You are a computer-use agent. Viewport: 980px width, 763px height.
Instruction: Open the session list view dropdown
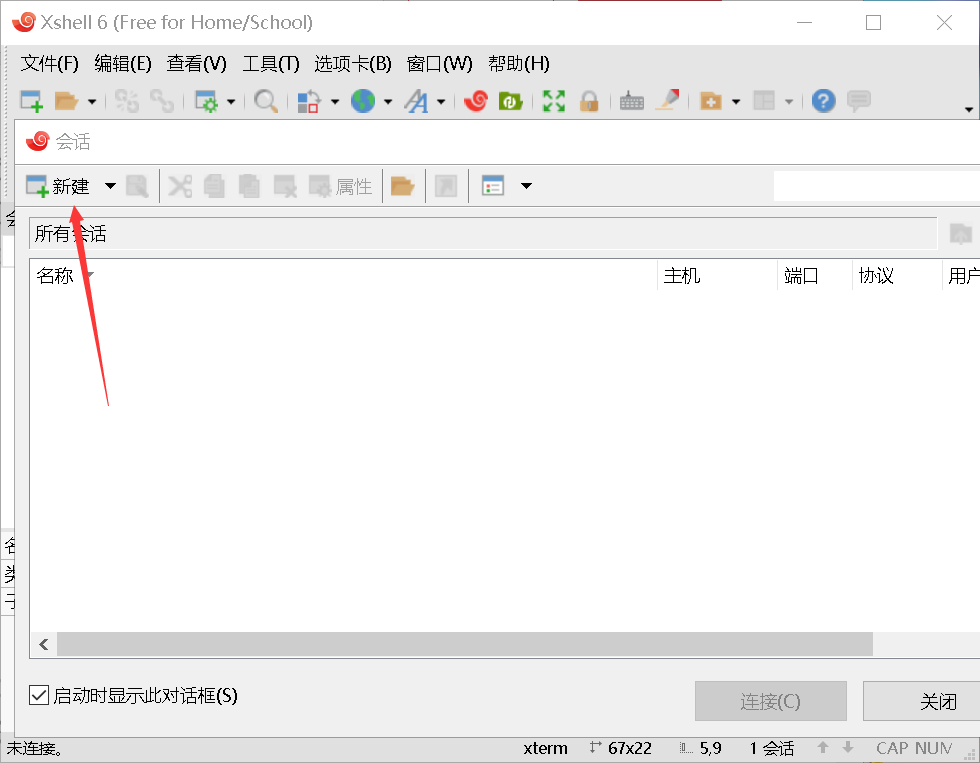[526, 185]
